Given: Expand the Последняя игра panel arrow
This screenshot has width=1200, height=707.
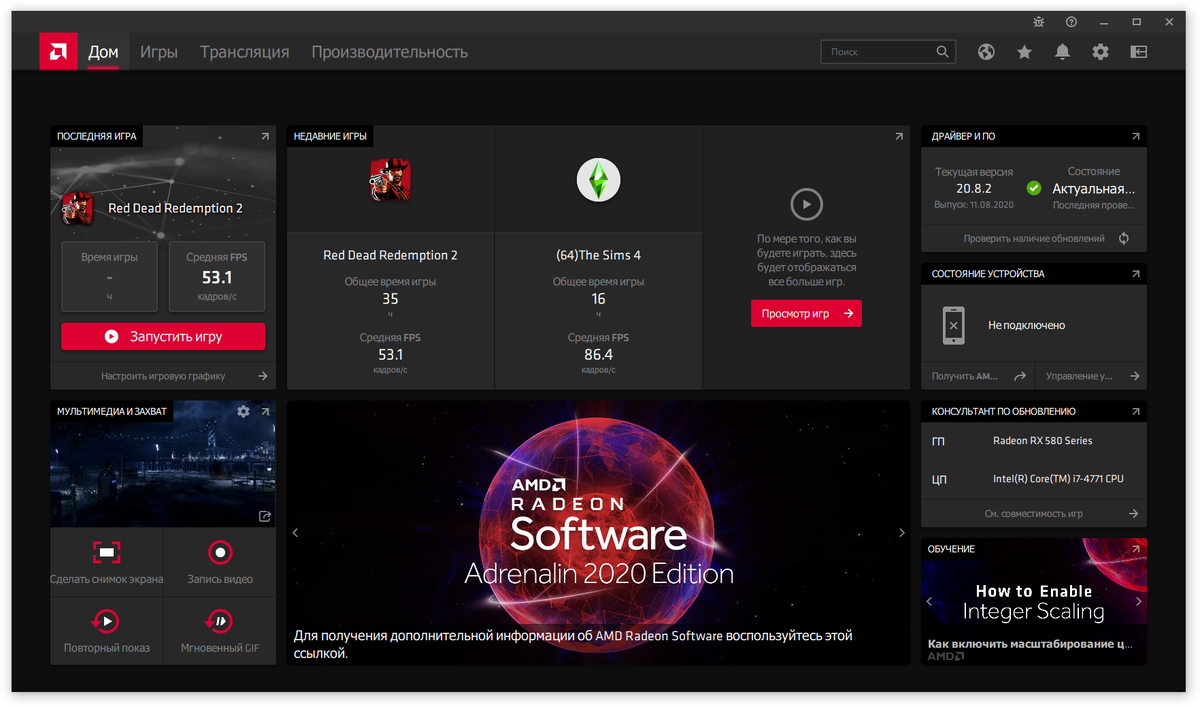Looking at the screenshot, I should (265, 136).
